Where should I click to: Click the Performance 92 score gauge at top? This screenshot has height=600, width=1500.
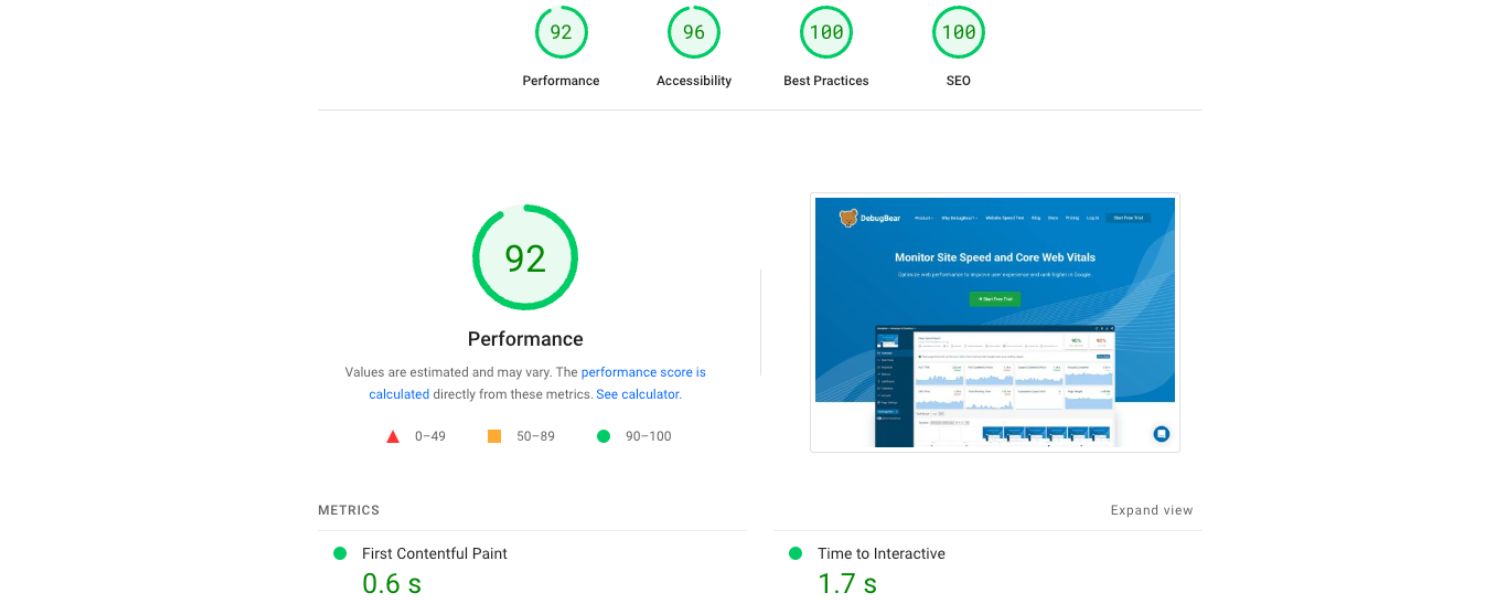coord(561,33)
